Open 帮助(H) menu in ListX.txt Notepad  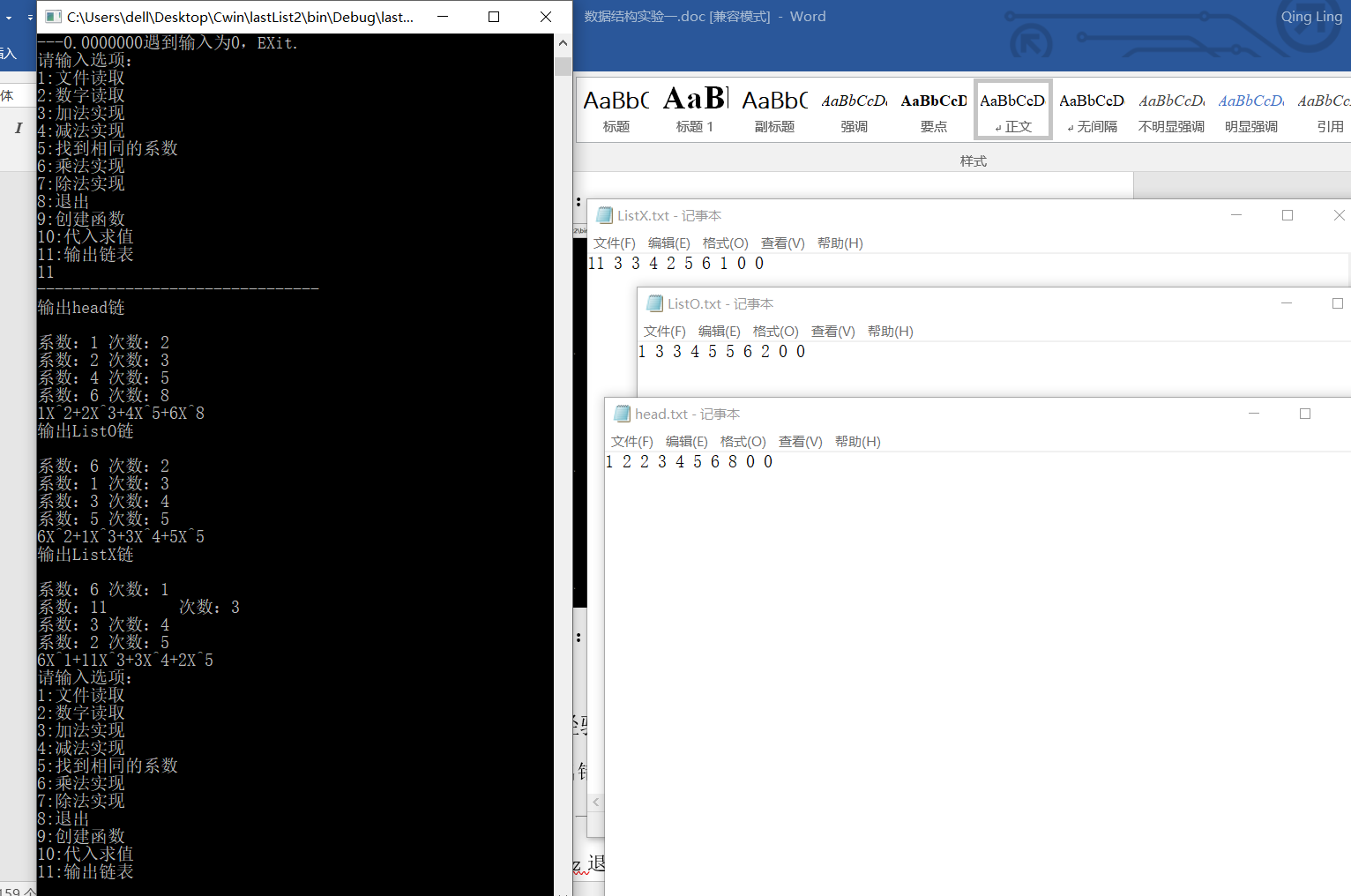(840, 243)
